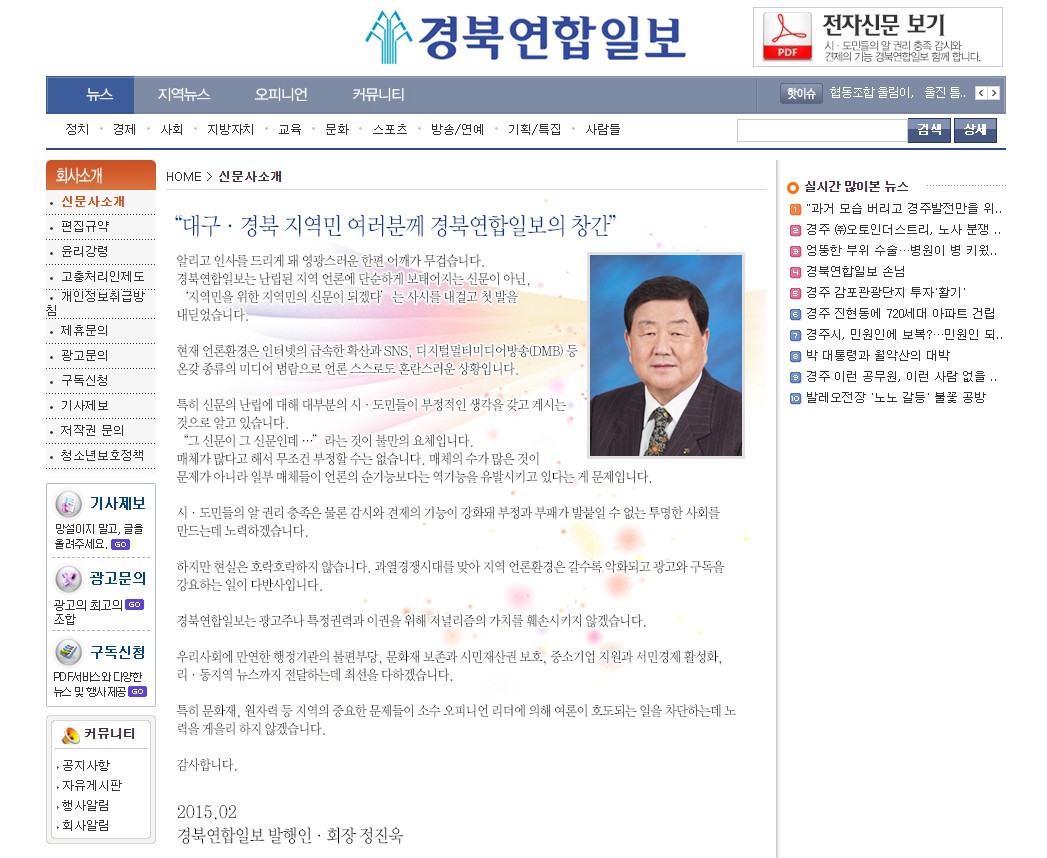Screen dimensions: 1047x858
Task: Open 자유게시판 community link
Action: pos(92,786)
